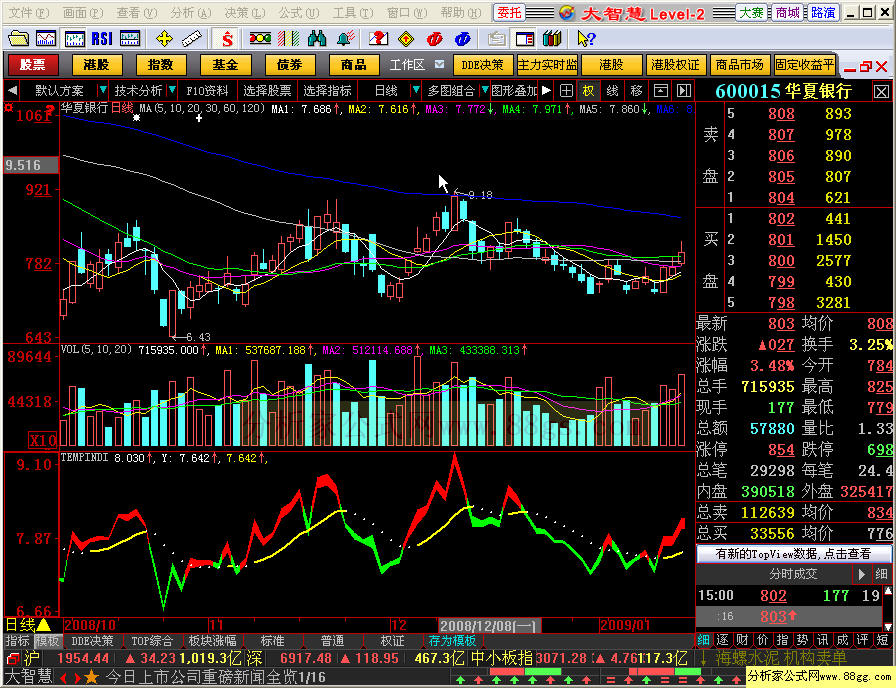Click the red phi symbol icon
This screenshot has height=688, width=896.
435,39
